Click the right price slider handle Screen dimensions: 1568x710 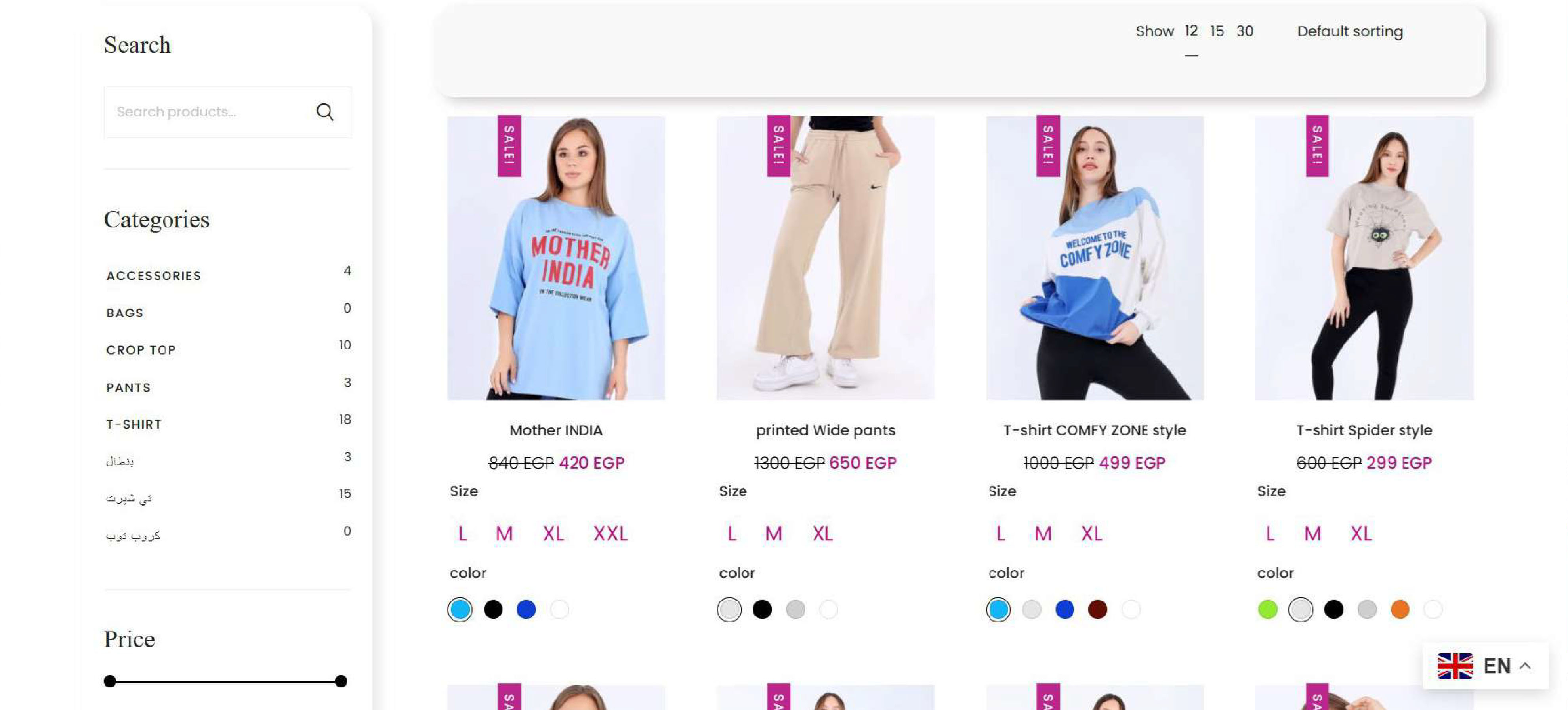pos(341,681)
